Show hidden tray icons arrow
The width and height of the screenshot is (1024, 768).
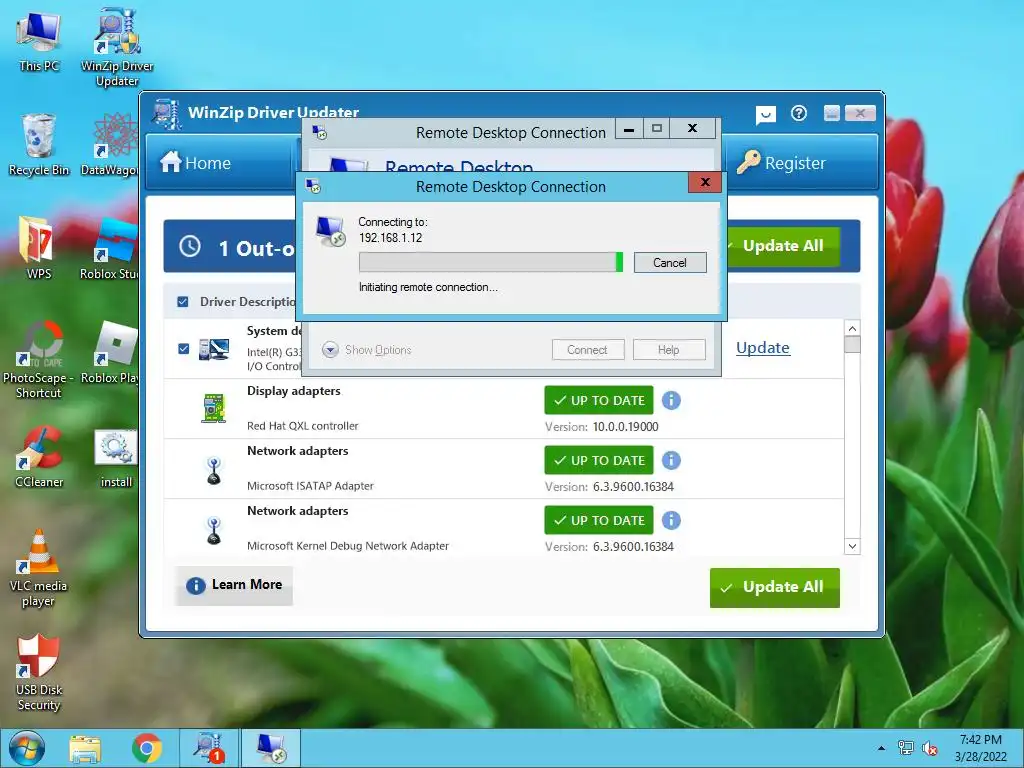pos(881,748)
